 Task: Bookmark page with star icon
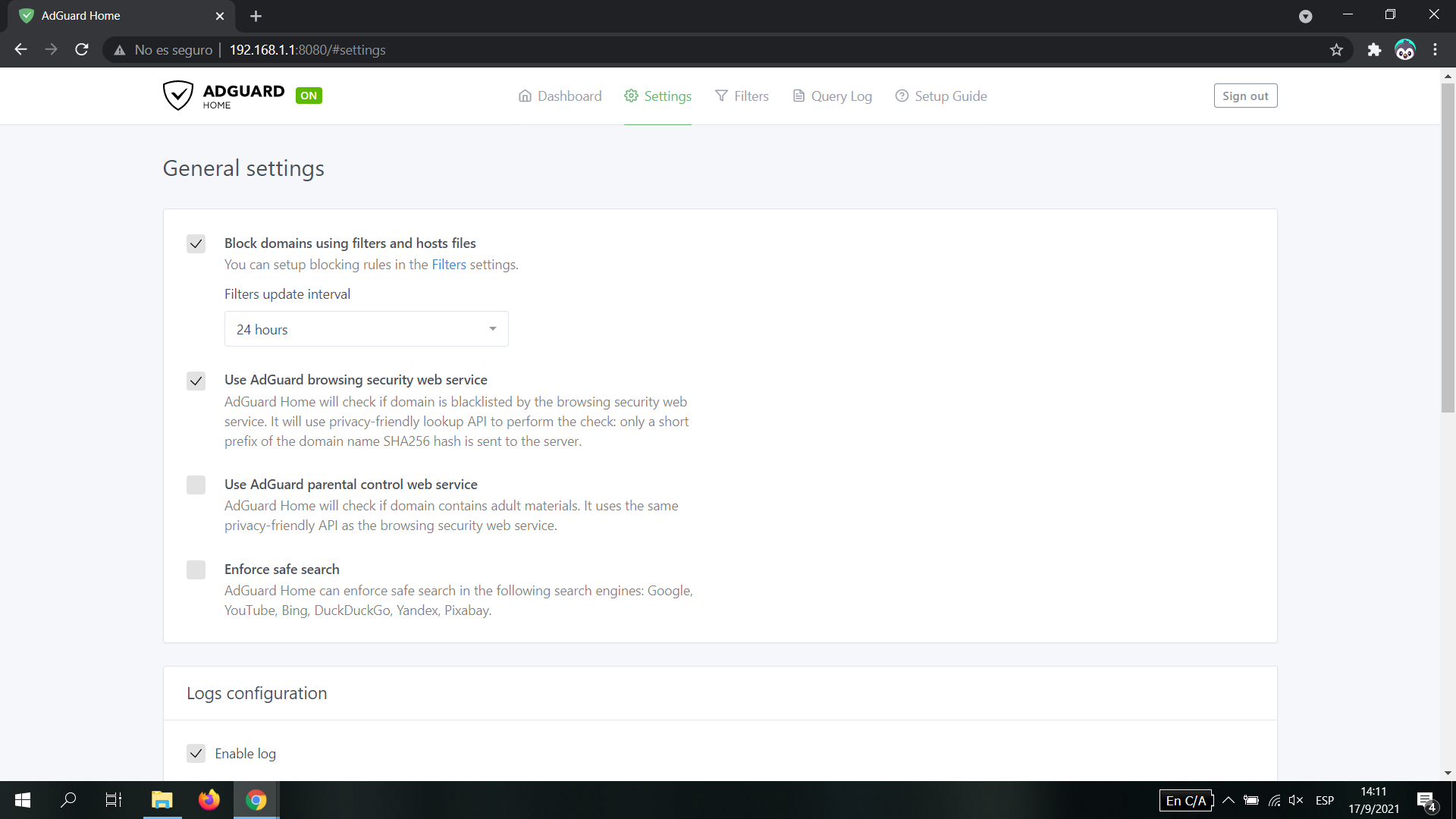1336,50
